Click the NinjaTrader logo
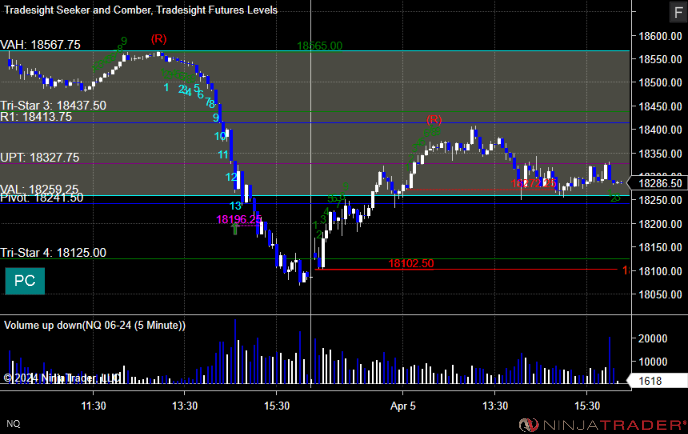688x434 pixels. tap(602, 424)
